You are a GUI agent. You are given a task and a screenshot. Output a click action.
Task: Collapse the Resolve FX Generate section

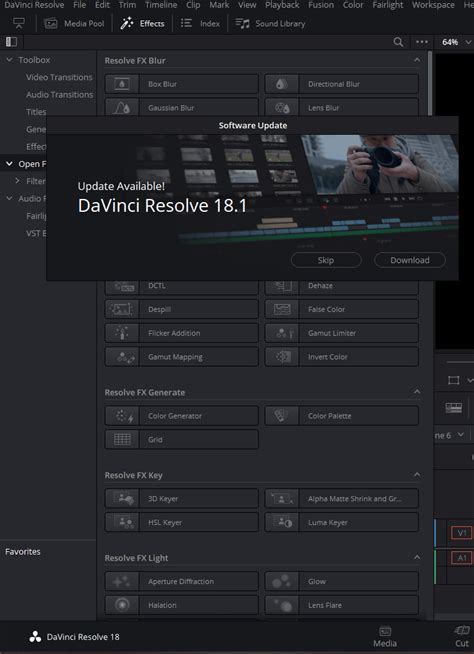pyautogui.click(x=417, y=392)
